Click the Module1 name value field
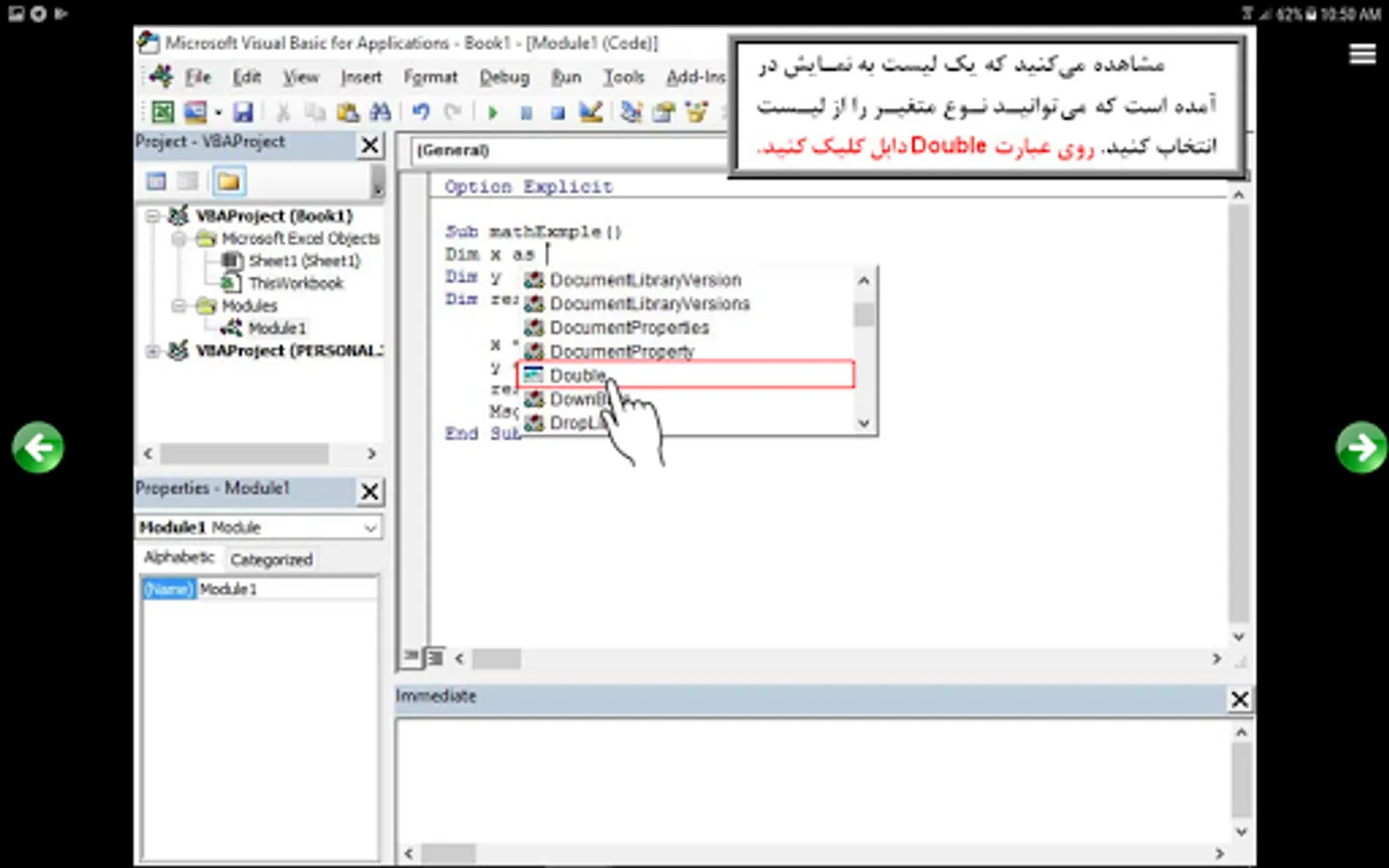 [x=287, y=589]
